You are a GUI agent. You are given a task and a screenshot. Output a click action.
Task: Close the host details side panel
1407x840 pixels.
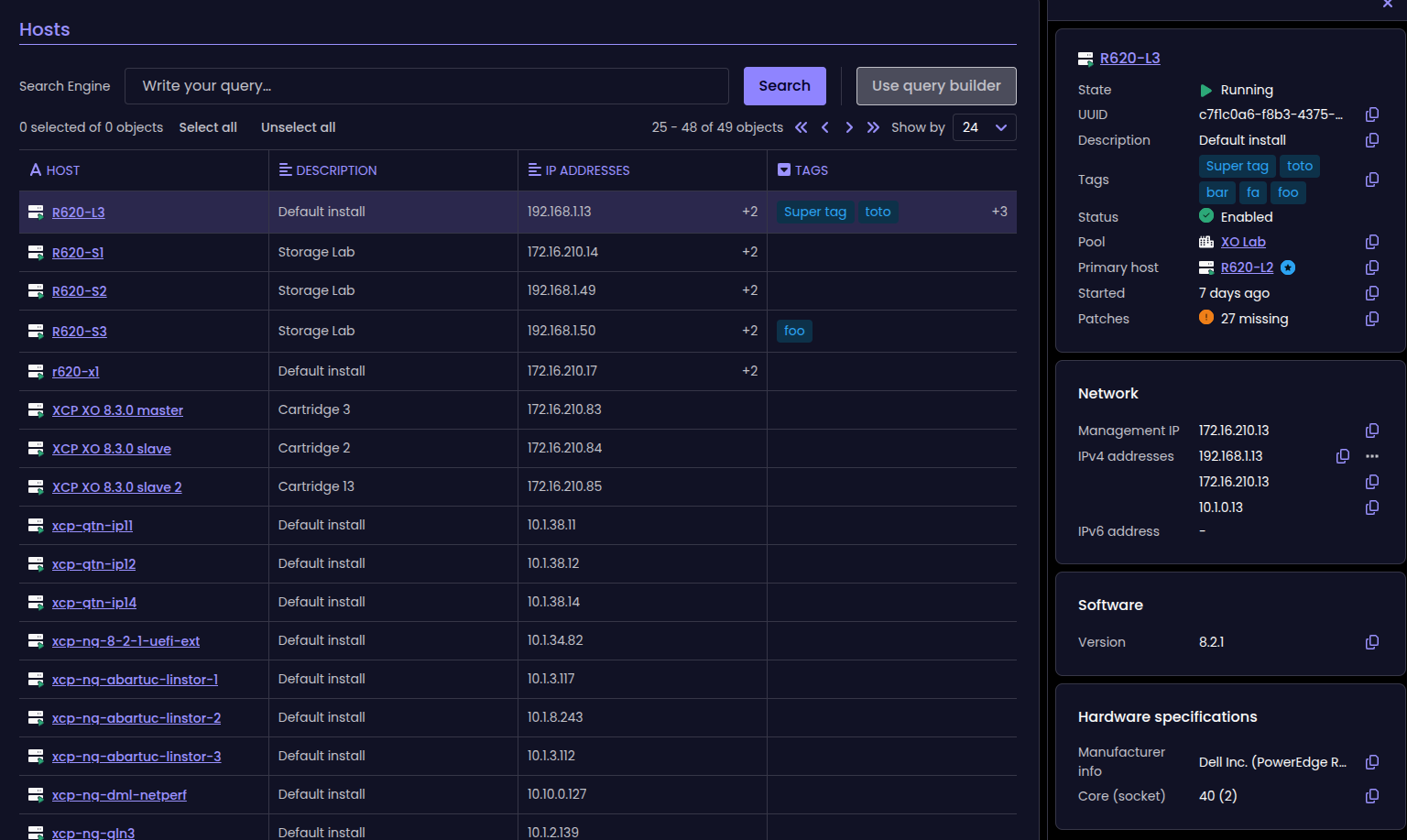point(1387,5)
